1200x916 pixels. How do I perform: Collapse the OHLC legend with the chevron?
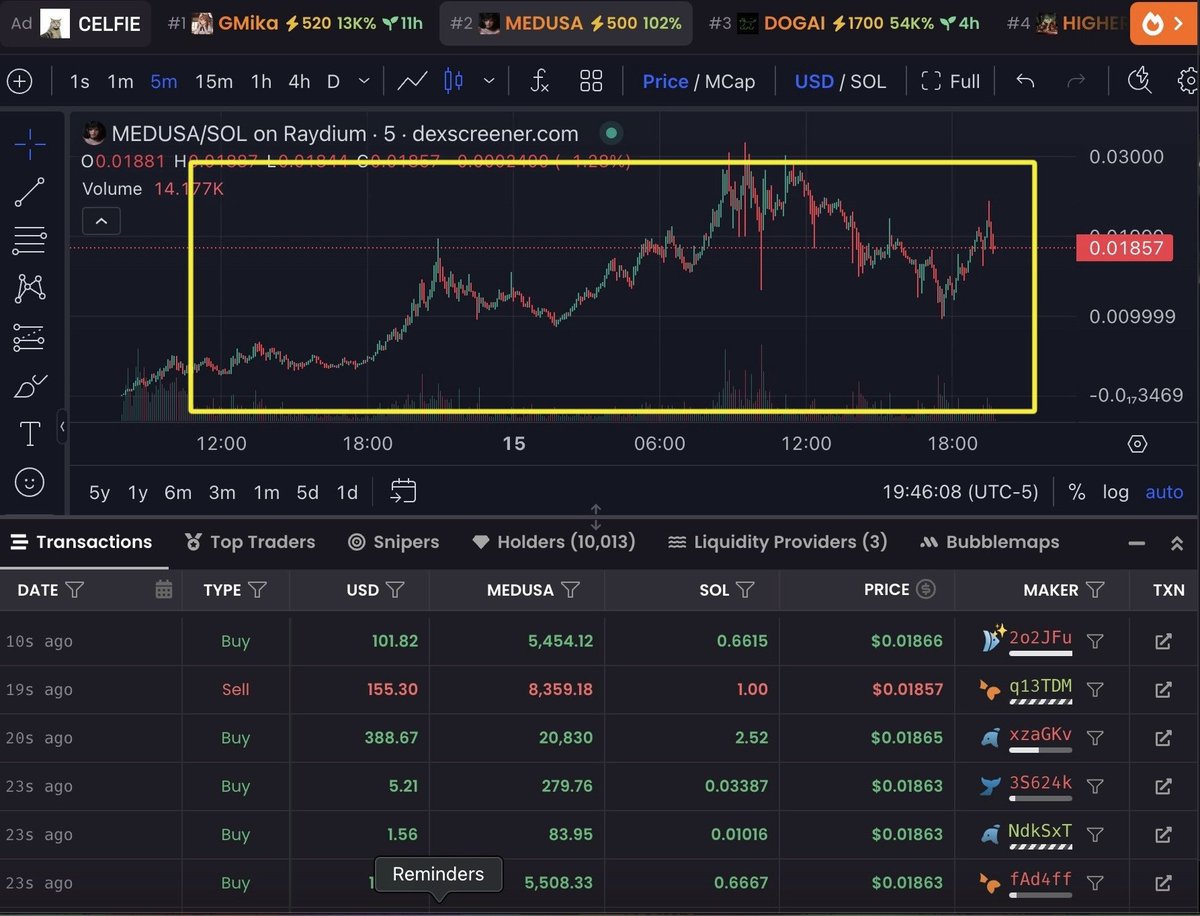coord(101,221)
